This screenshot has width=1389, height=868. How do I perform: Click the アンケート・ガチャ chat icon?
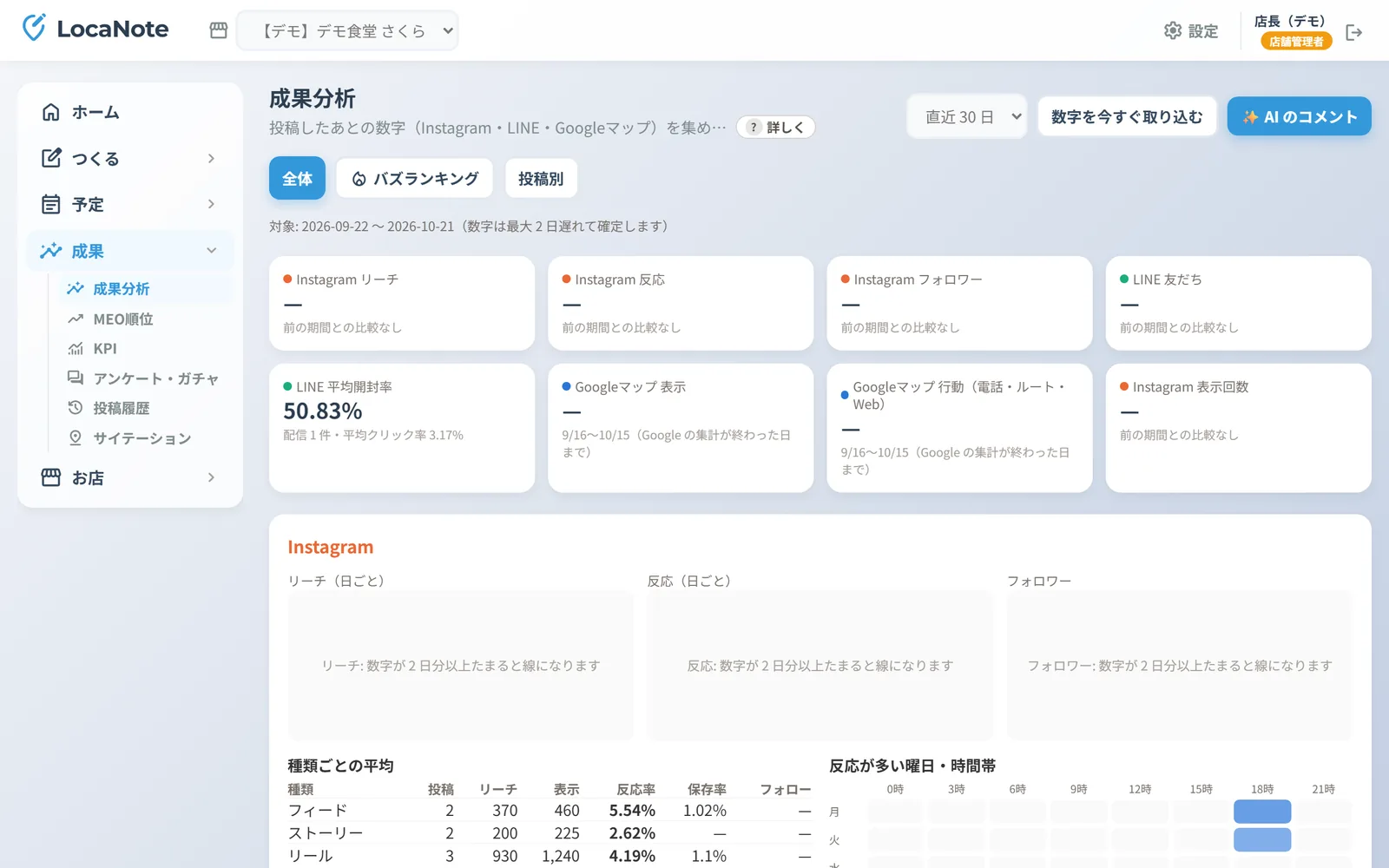[x=76, y=378]
